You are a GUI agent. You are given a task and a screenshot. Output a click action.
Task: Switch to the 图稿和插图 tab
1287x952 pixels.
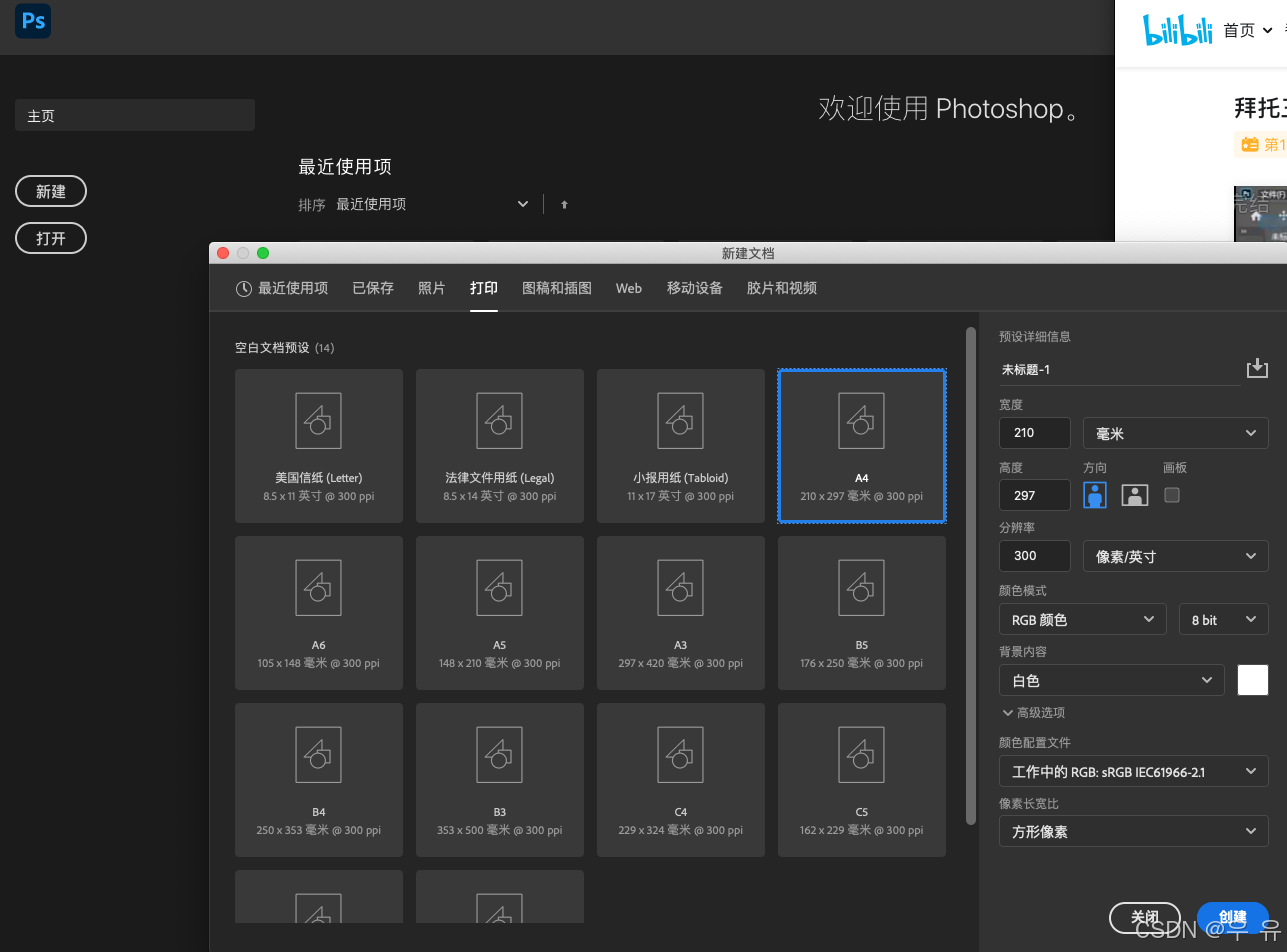(x=557, y=288)
